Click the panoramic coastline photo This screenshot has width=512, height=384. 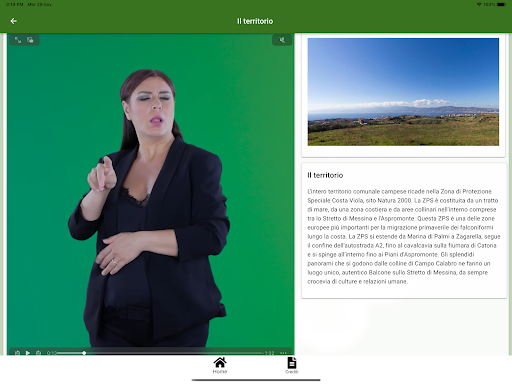403,92
